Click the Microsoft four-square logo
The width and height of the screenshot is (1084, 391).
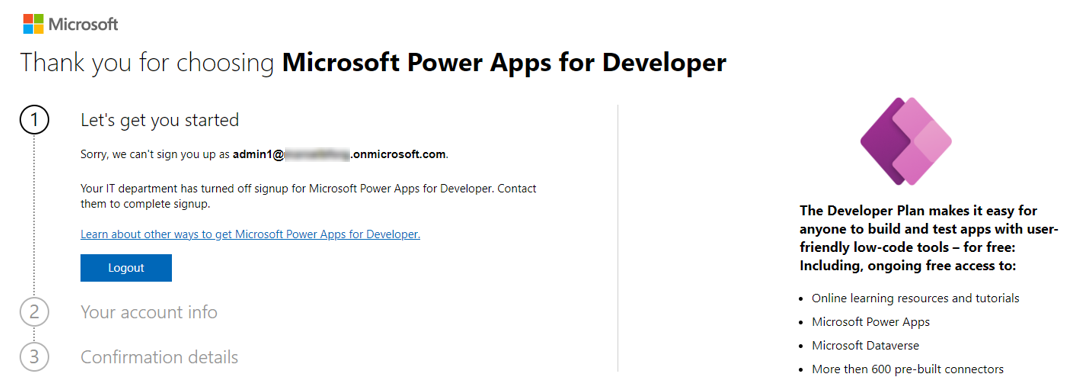point(33,24)
